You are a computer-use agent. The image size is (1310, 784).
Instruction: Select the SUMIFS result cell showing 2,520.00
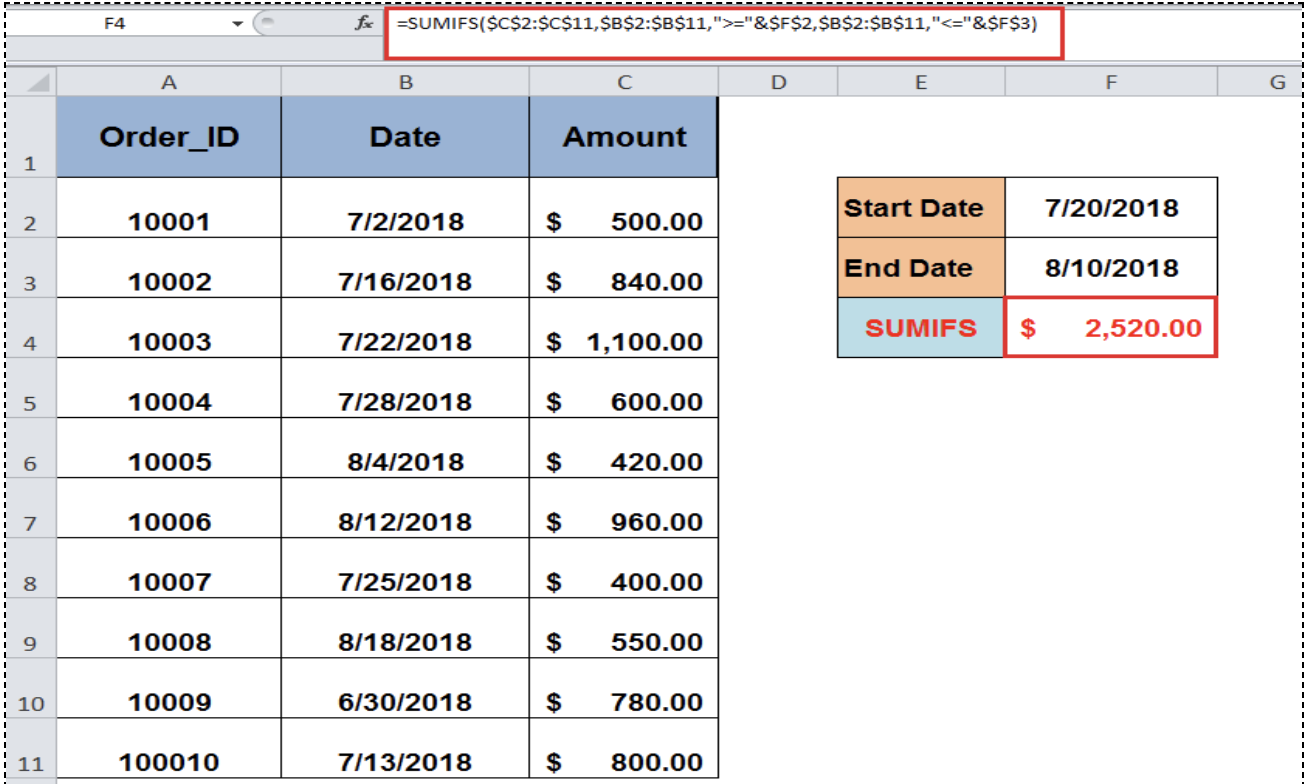[x=1111, y=327]
